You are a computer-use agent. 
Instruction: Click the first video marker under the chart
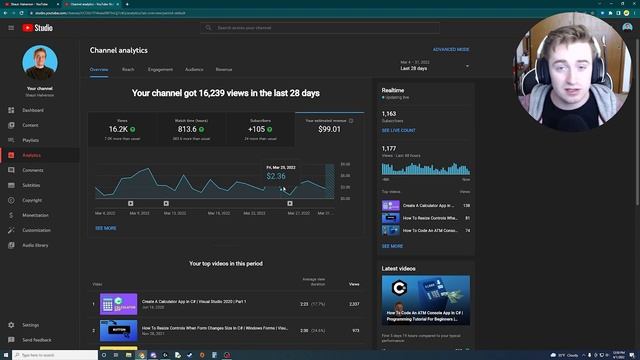click(131, 203)
